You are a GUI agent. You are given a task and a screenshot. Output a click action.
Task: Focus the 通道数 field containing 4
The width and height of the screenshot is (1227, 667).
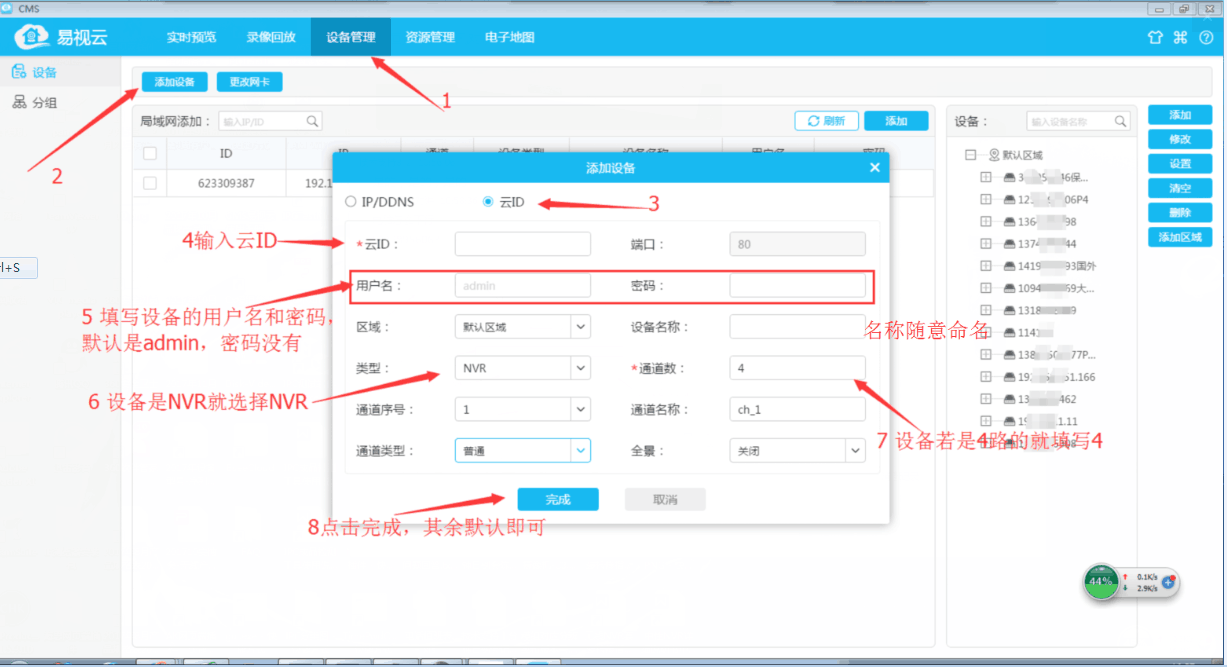click(x=798, y=368)
